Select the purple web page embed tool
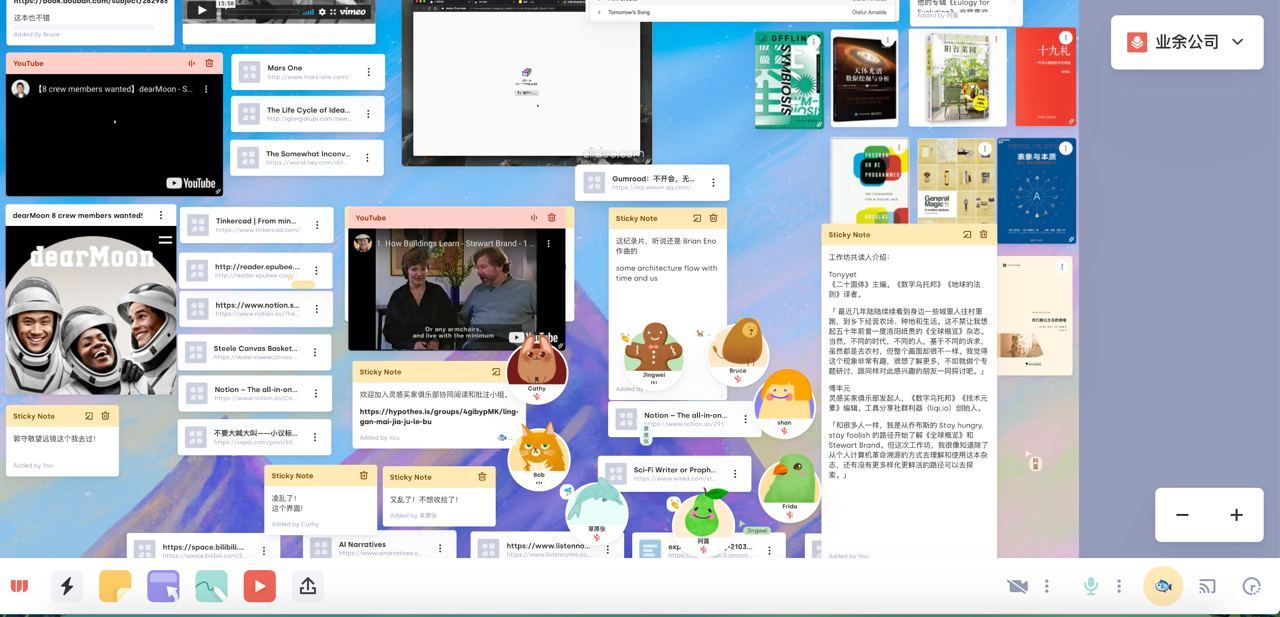 click(163, 586)
